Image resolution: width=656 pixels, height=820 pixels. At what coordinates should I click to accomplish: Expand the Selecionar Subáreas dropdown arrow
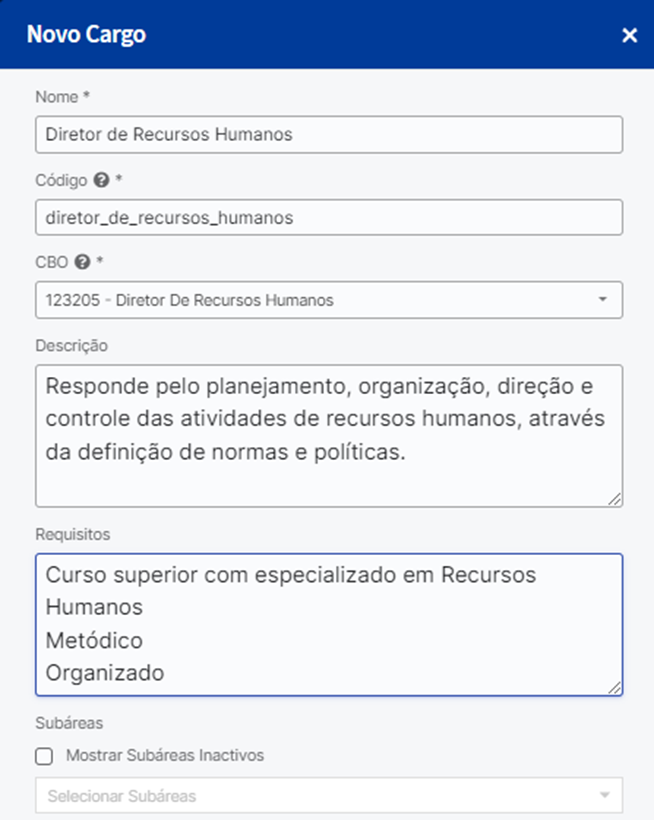pos(603,796)
